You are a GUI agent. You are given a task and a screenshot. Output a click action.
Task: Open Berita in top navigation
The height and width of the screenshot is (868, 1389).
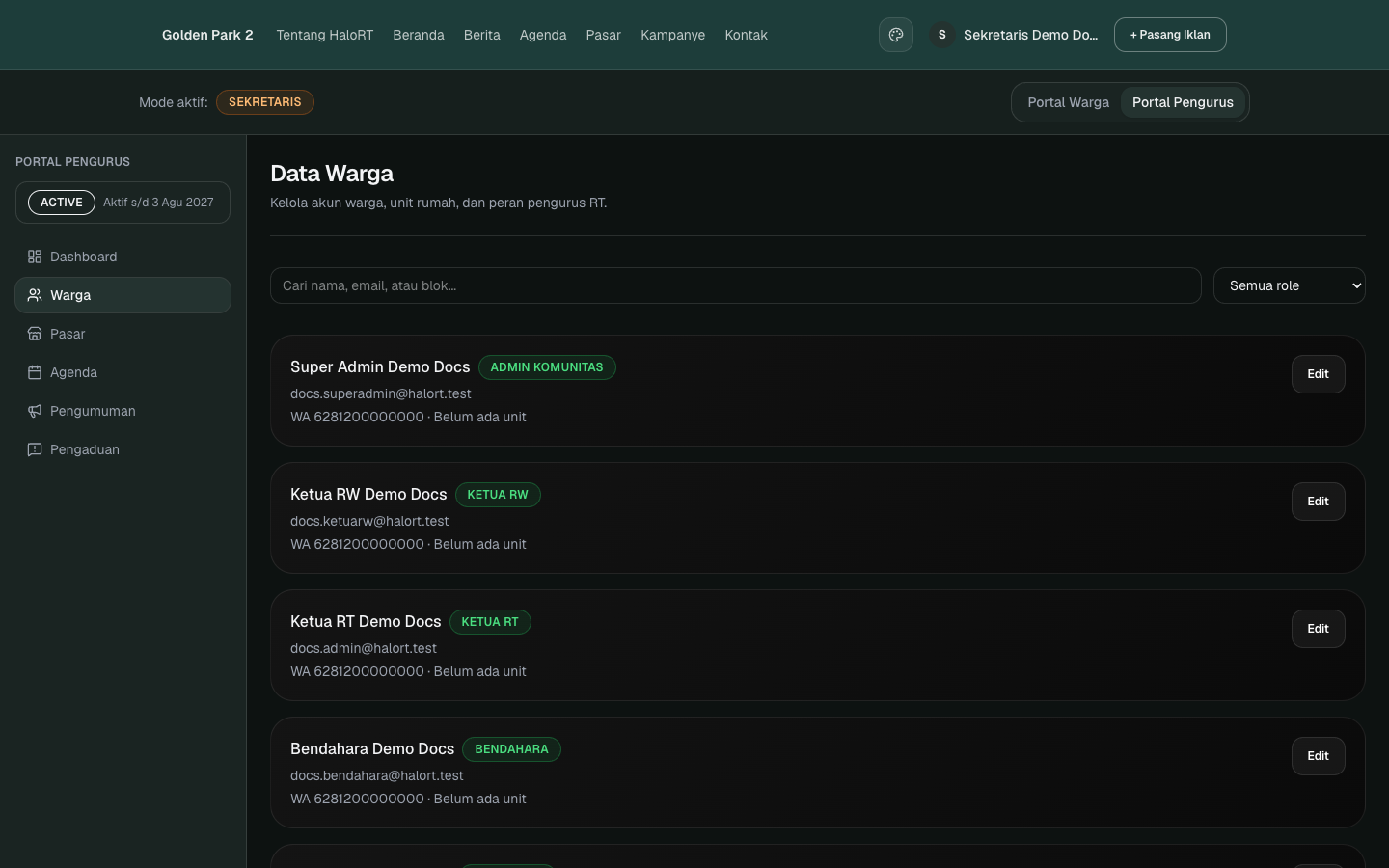[x=481, y=35]
